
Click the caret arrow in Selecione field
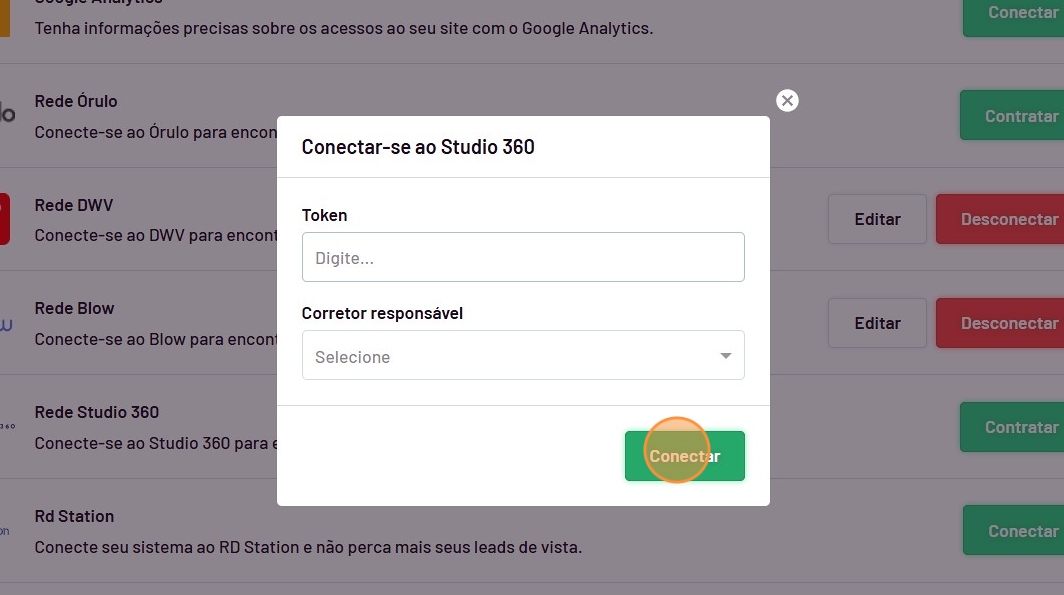point(726,356)
